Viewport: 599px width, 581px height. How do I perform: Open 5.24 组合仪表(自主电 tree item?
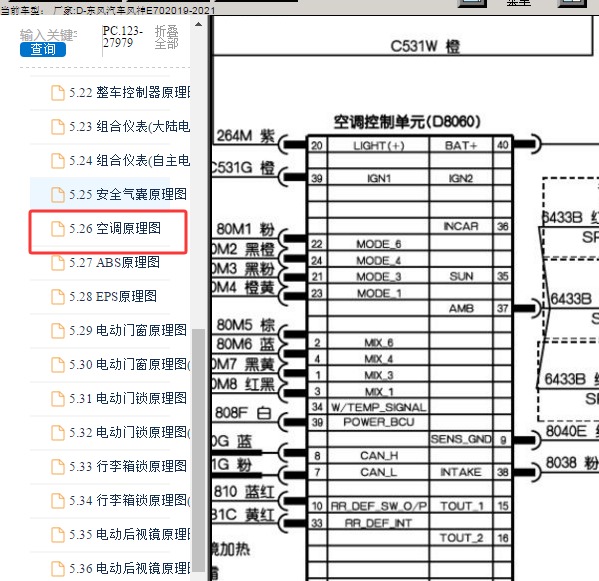coord(130,160)
